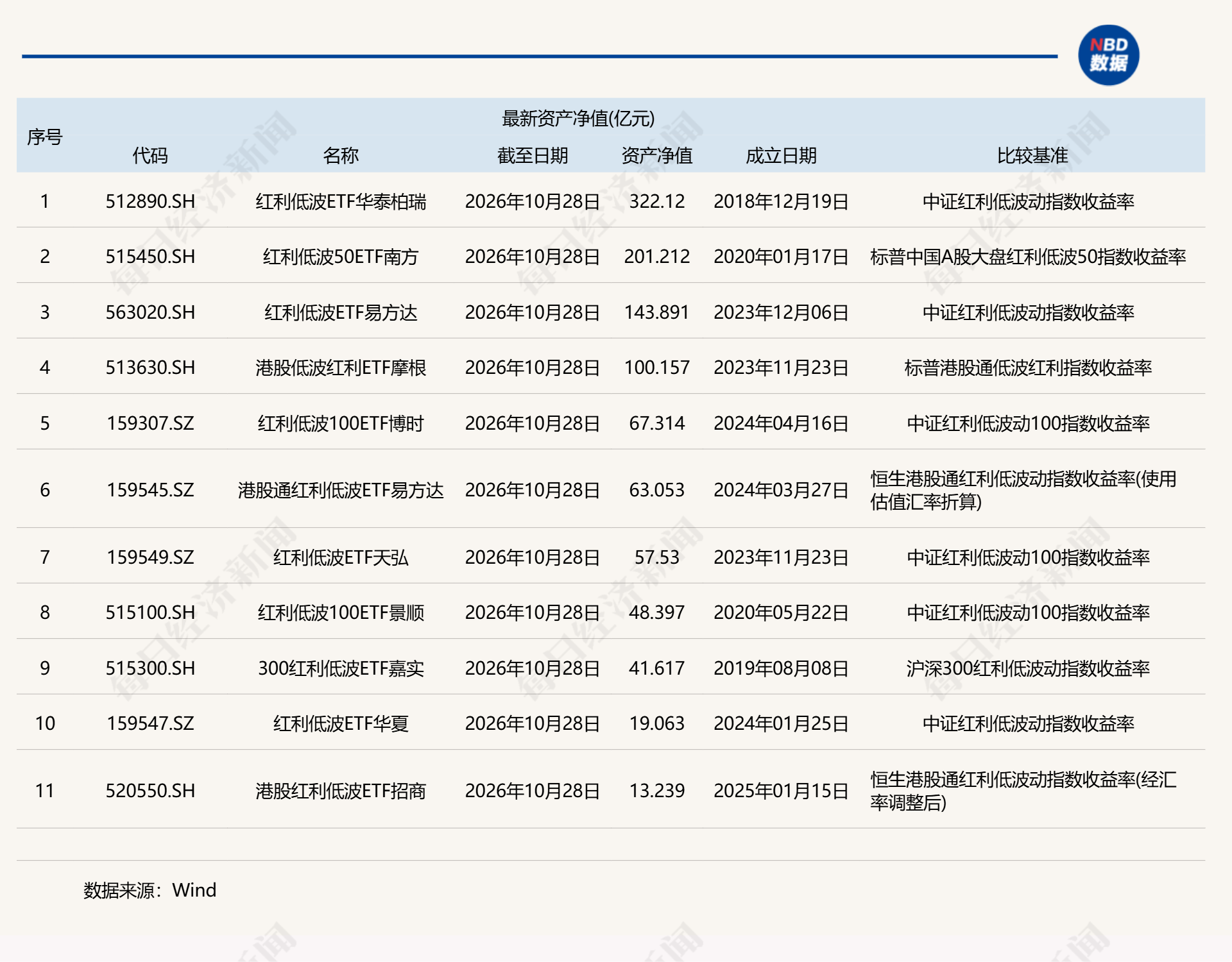Select benchmark 标普港股通低波红利指数收益率
Viewport: 1232px width, 962px height.
[x=1028, y=367]
